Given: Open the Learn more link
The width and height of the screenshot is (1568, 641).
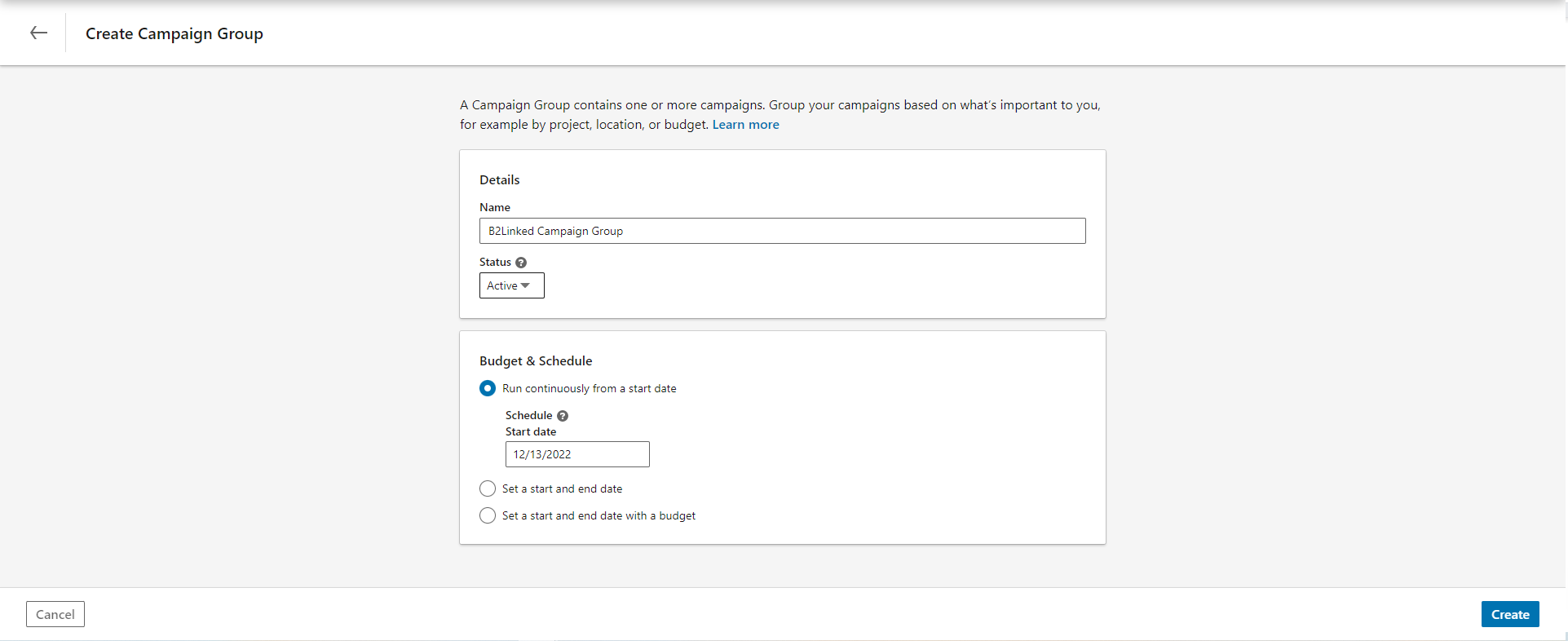Looking at the screenshot, I should [x=745, y=125].
